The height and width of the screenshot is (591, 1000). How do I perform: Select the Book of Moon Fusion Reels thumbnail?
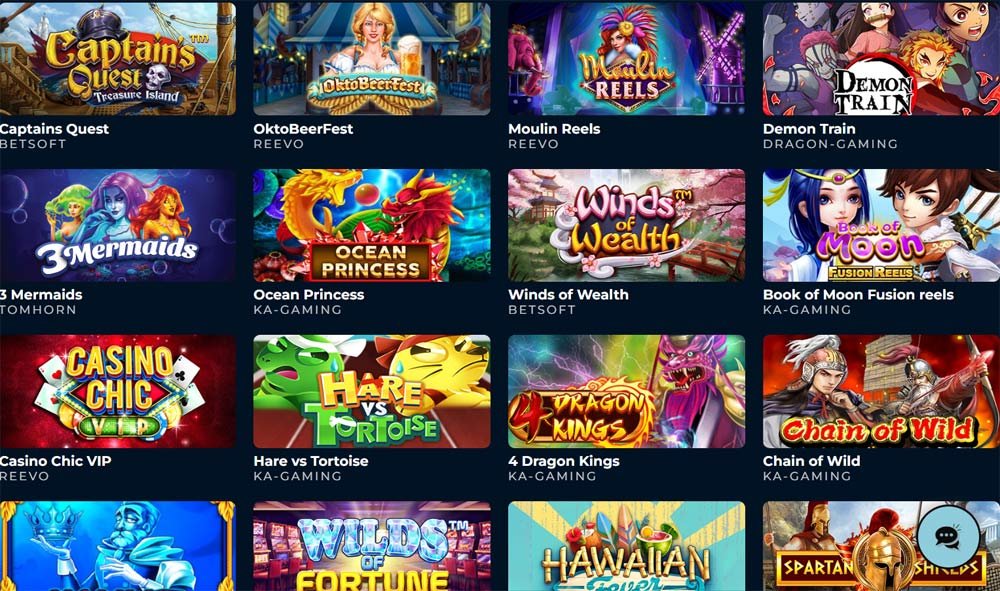point(881,225)
